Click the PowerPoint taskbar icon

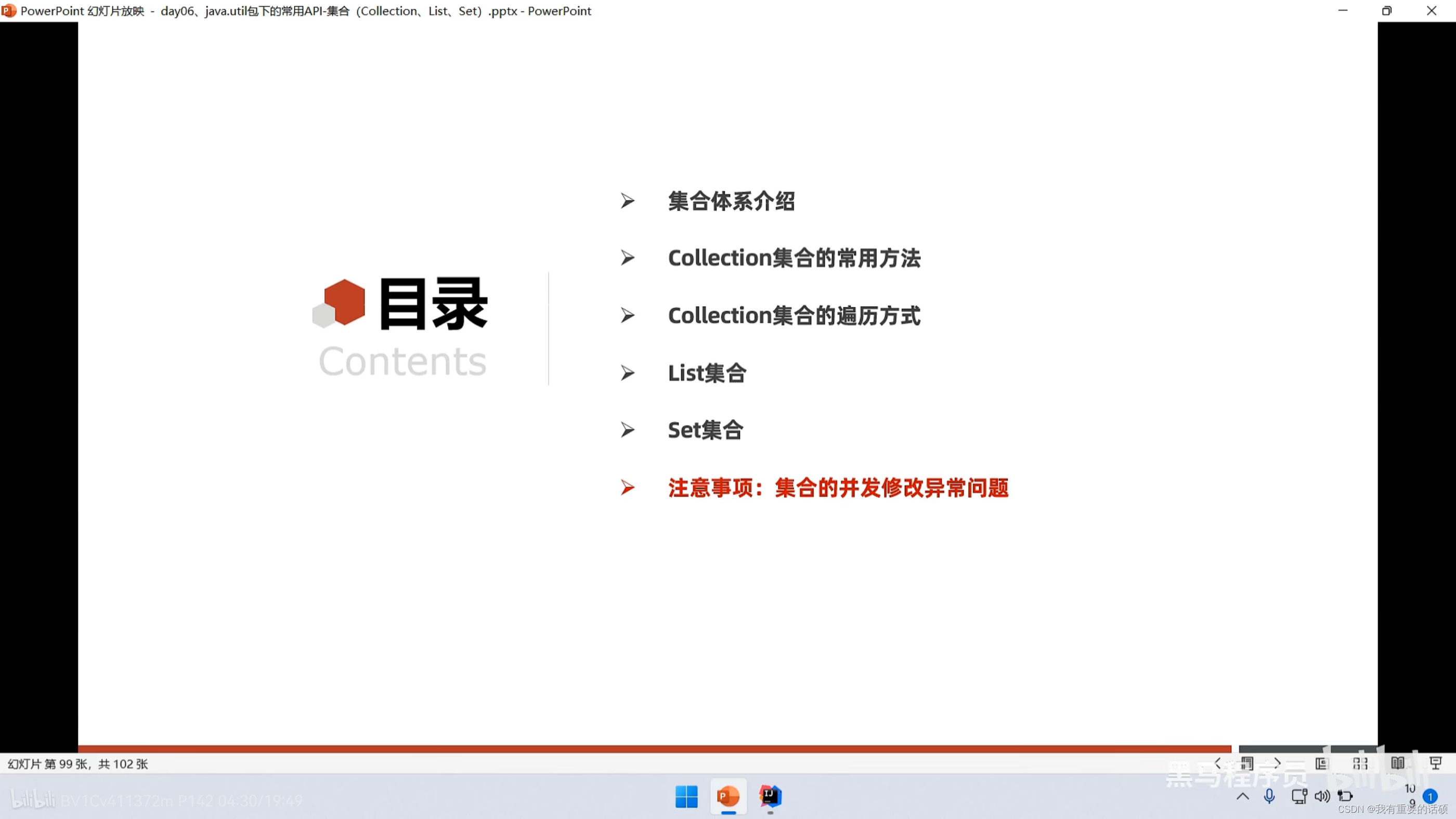(x=728, y=797)
